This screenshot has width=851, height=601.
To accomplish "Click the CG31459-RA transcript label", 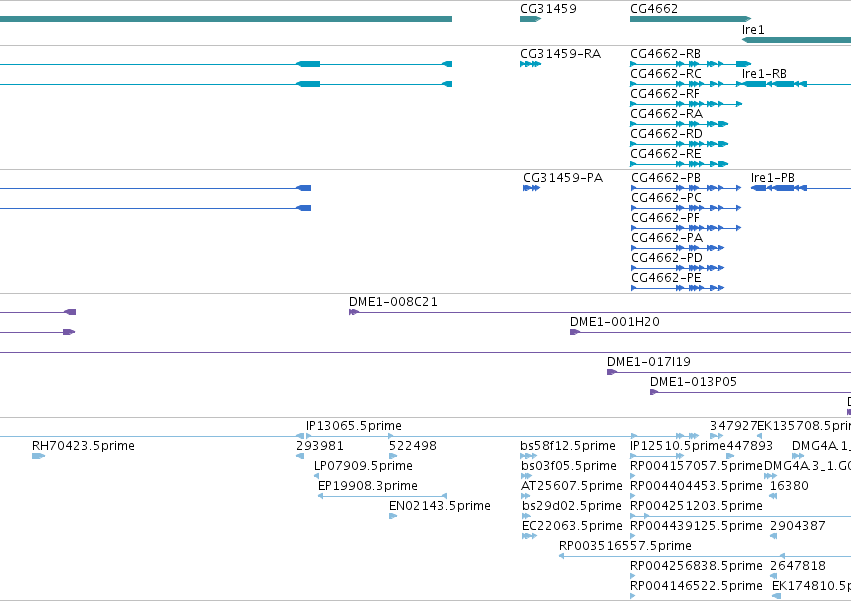I will click(560, 54).
